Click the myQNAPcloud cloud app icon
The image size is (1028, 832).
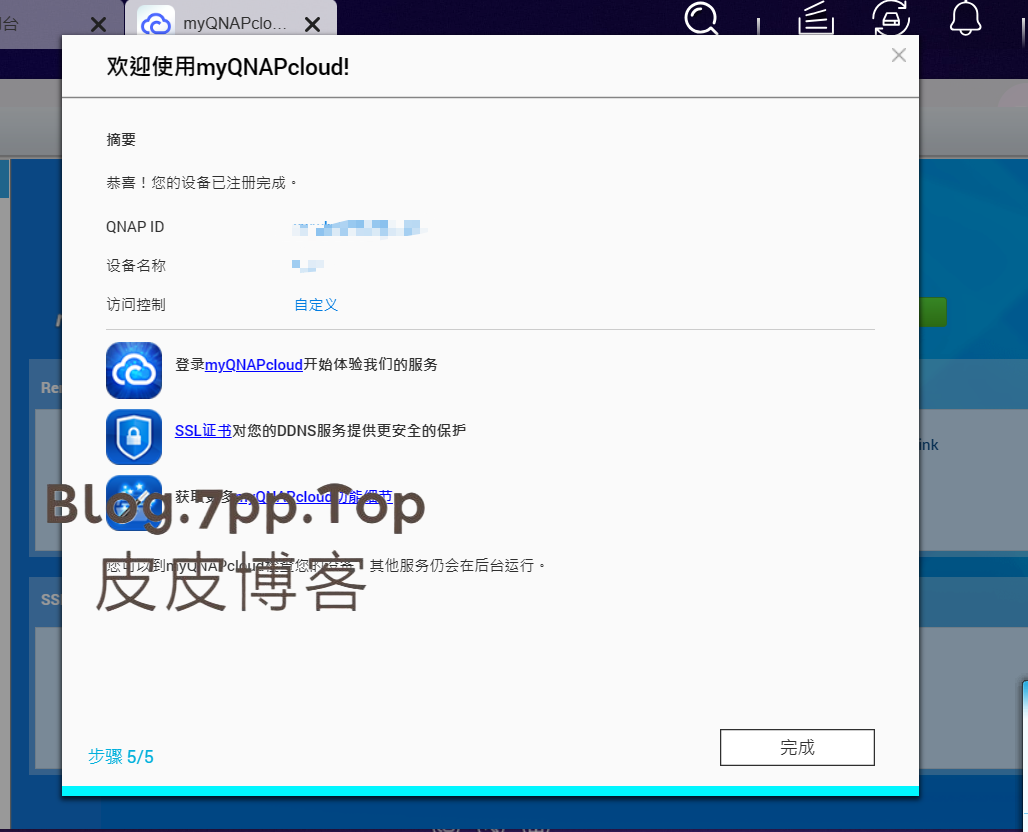coord(134,370)
